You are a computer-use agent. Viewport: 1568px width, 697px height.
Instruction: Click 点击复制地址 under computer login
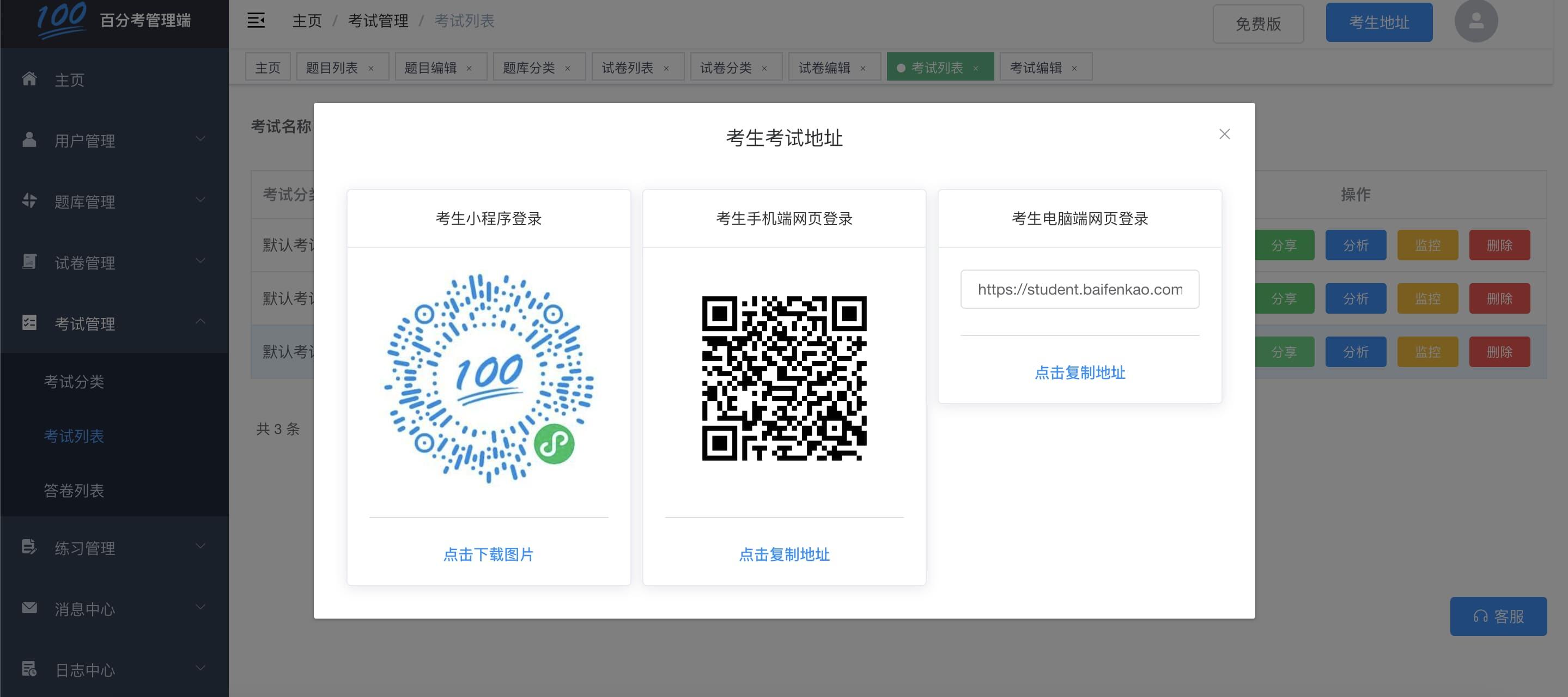tap(1079, 372)
